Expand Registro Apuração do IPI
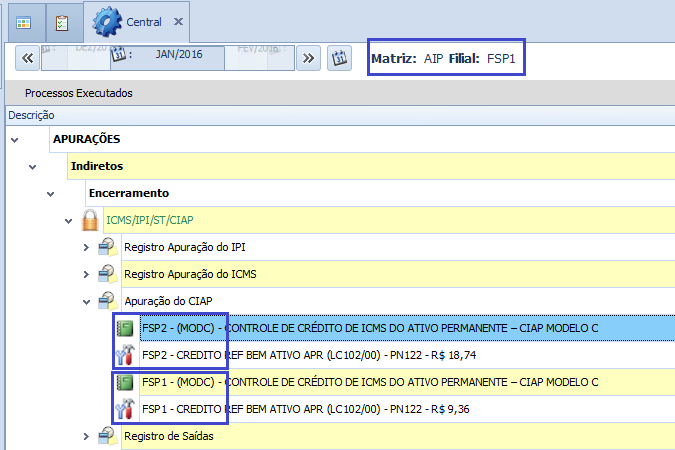675x450 pixels. (88, 247)
